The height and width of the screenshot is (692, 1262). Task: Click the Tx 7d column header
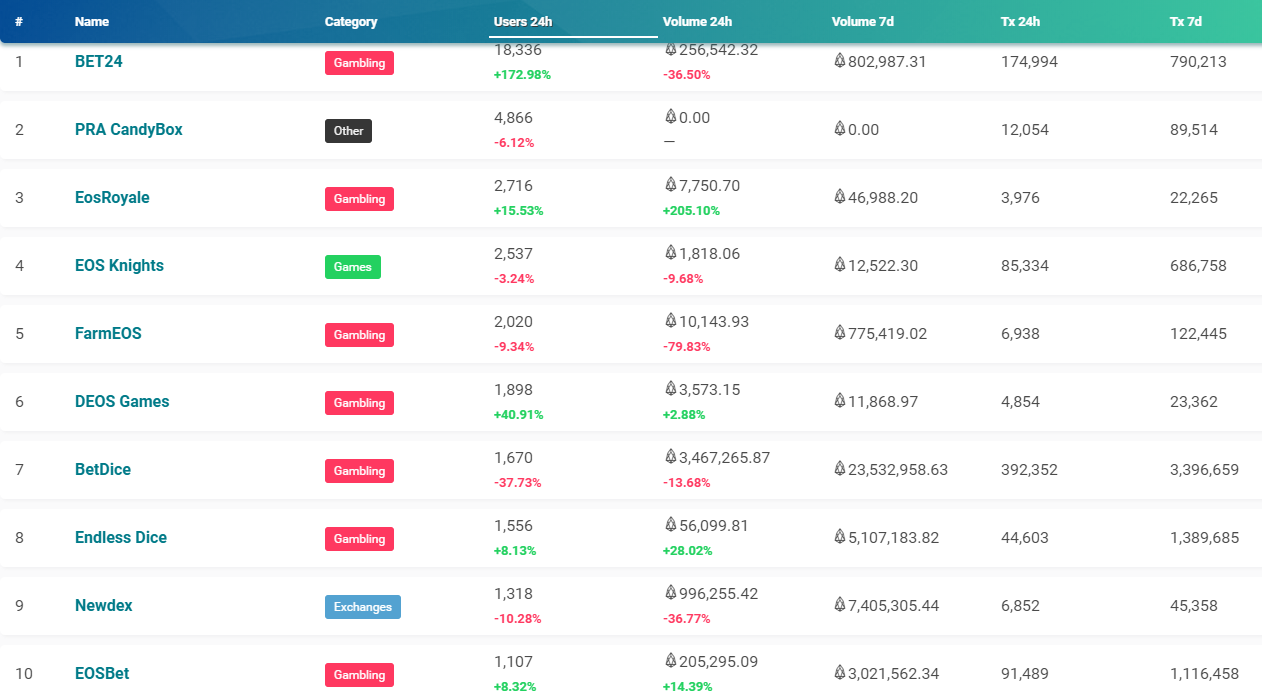(1186, 21)
